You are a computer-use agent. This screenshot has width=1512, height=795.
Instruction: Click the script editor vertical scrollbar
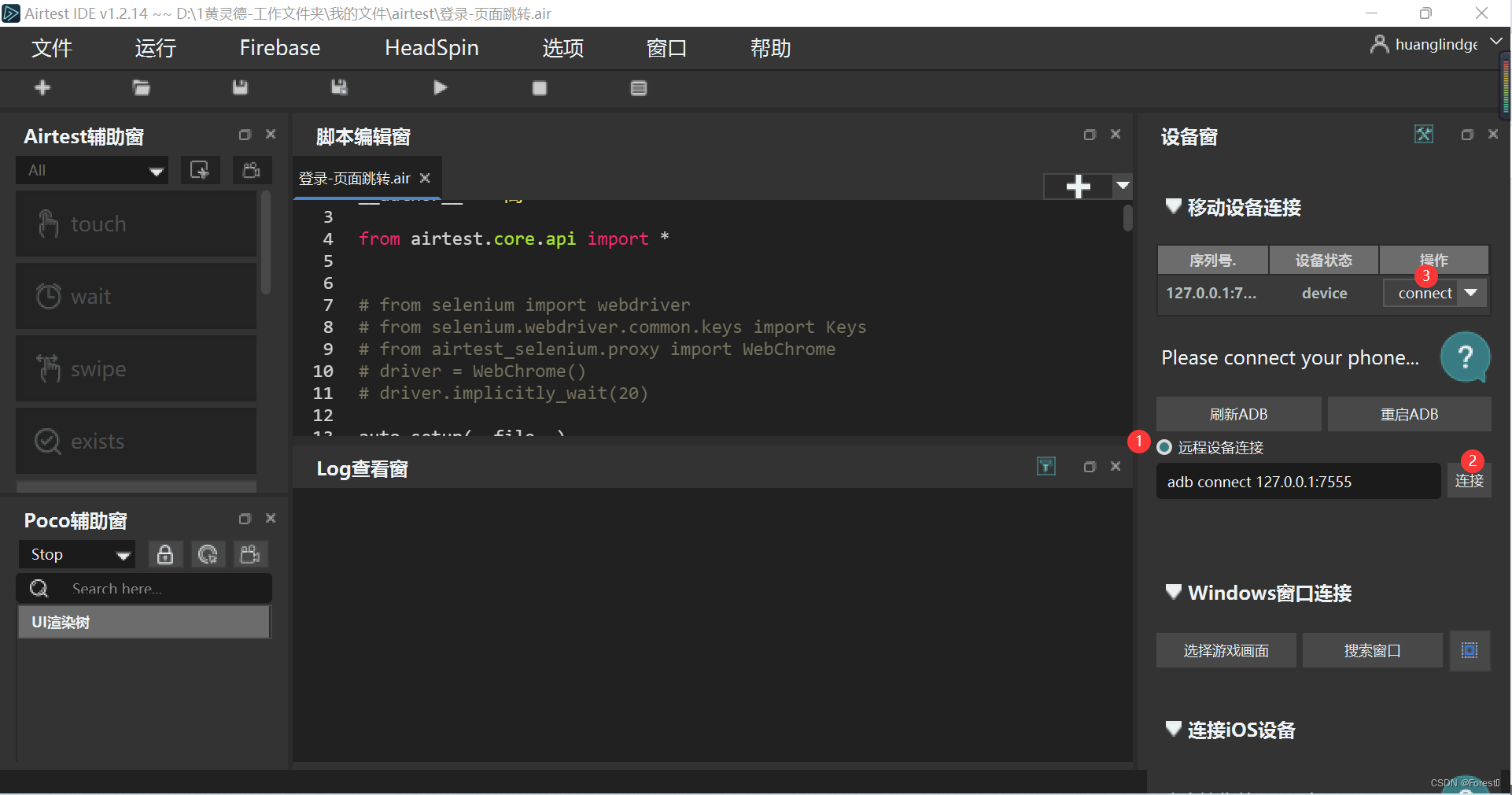1127,218
